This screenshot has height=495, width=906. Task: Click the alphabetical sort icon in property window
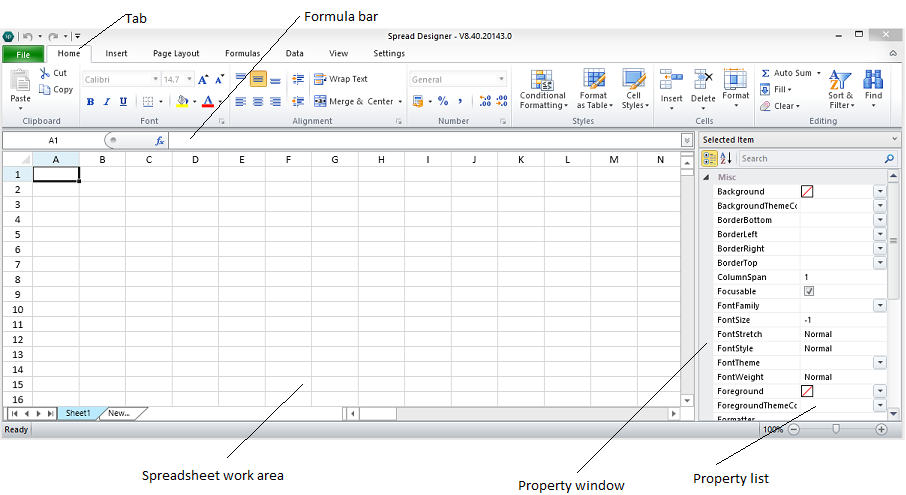click(x=727, y=158)
